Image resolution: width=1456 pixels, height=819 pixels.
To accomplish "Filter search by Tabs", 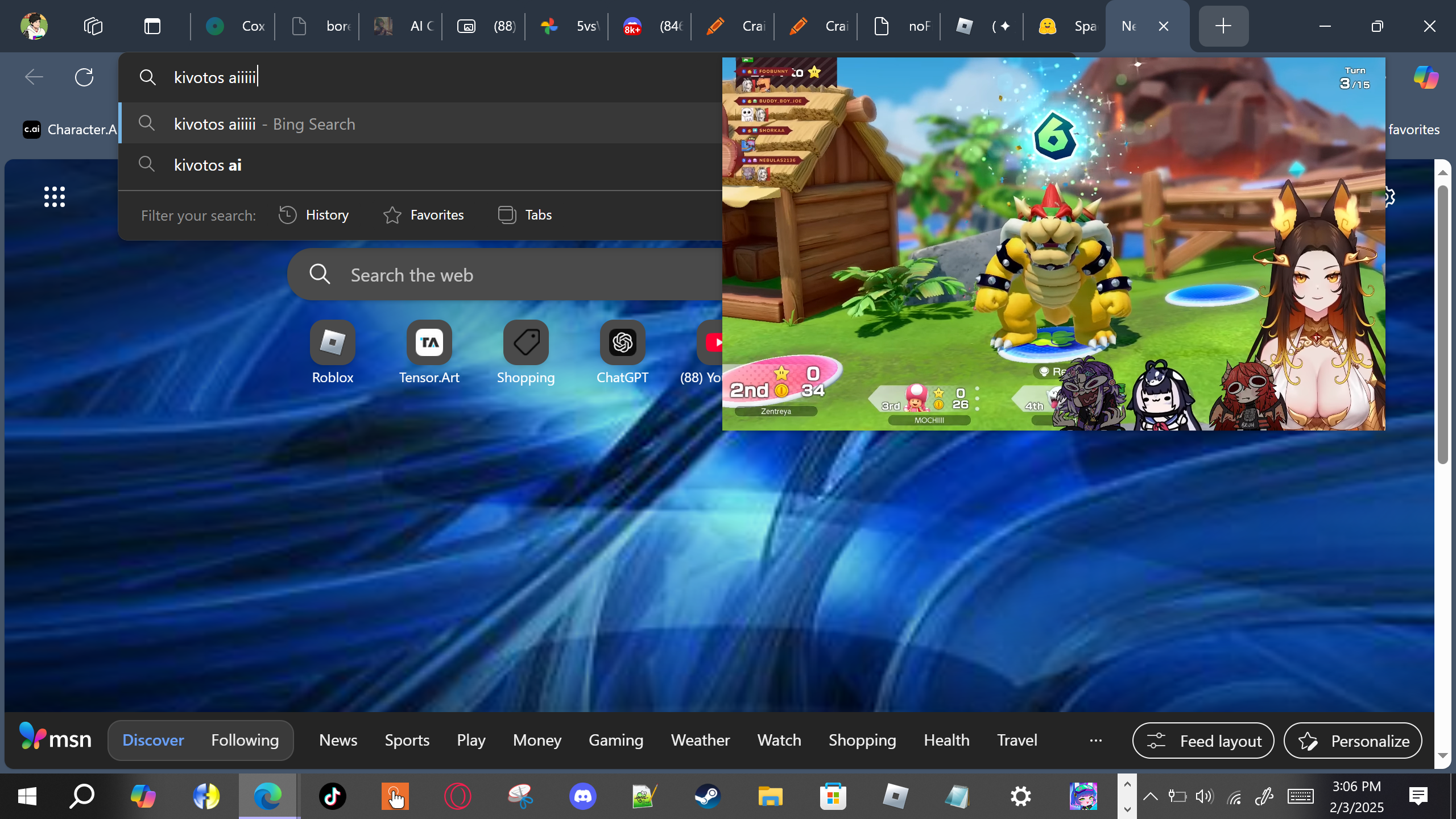I will pyautogui.click(x=524, y=215).
